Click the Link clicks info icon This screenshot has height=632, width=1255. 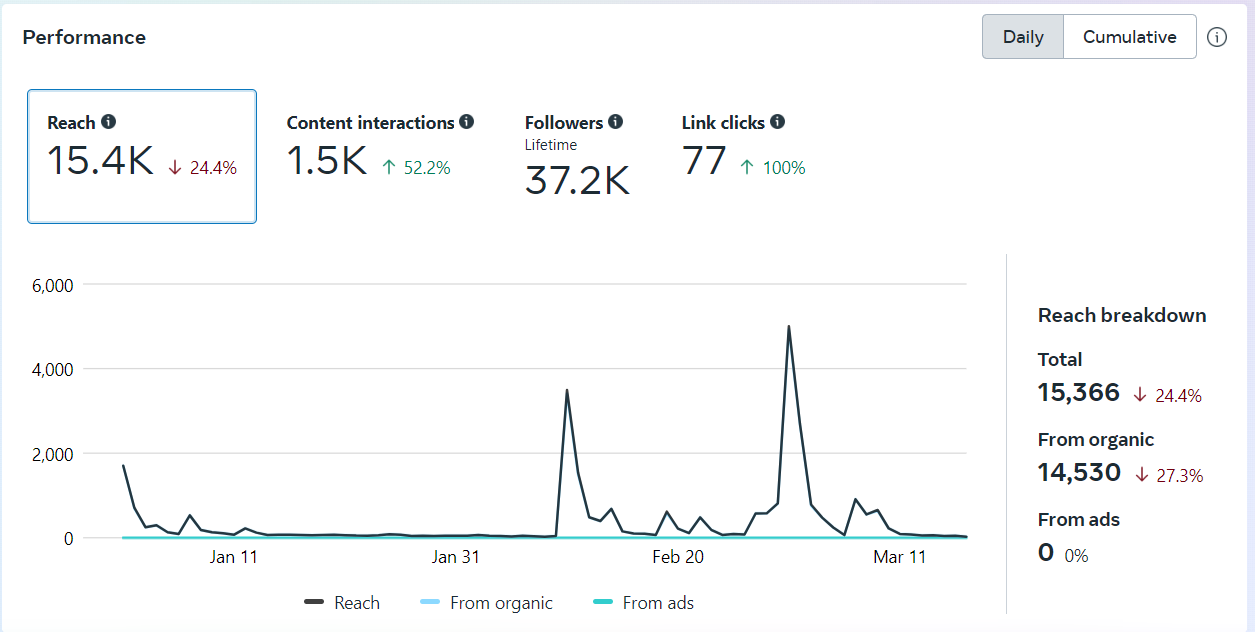(777, 122)
